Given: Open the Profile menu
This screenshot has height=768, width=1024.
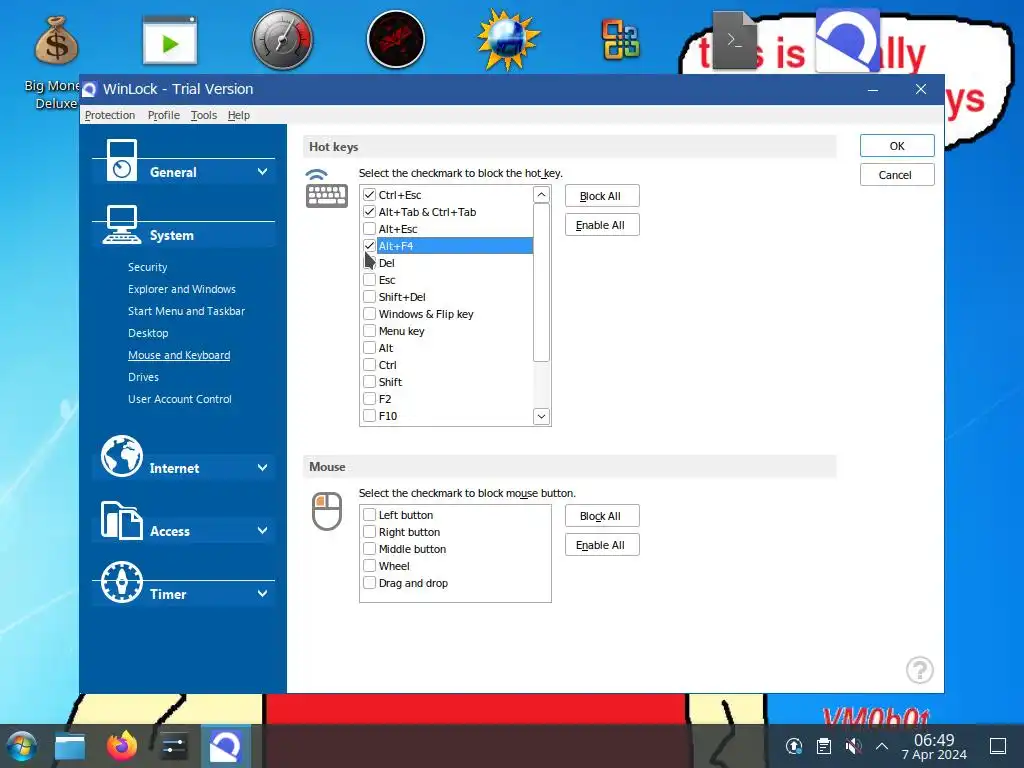Looking at the screenshot, I should pyautogui.click(x=163, y=115).
